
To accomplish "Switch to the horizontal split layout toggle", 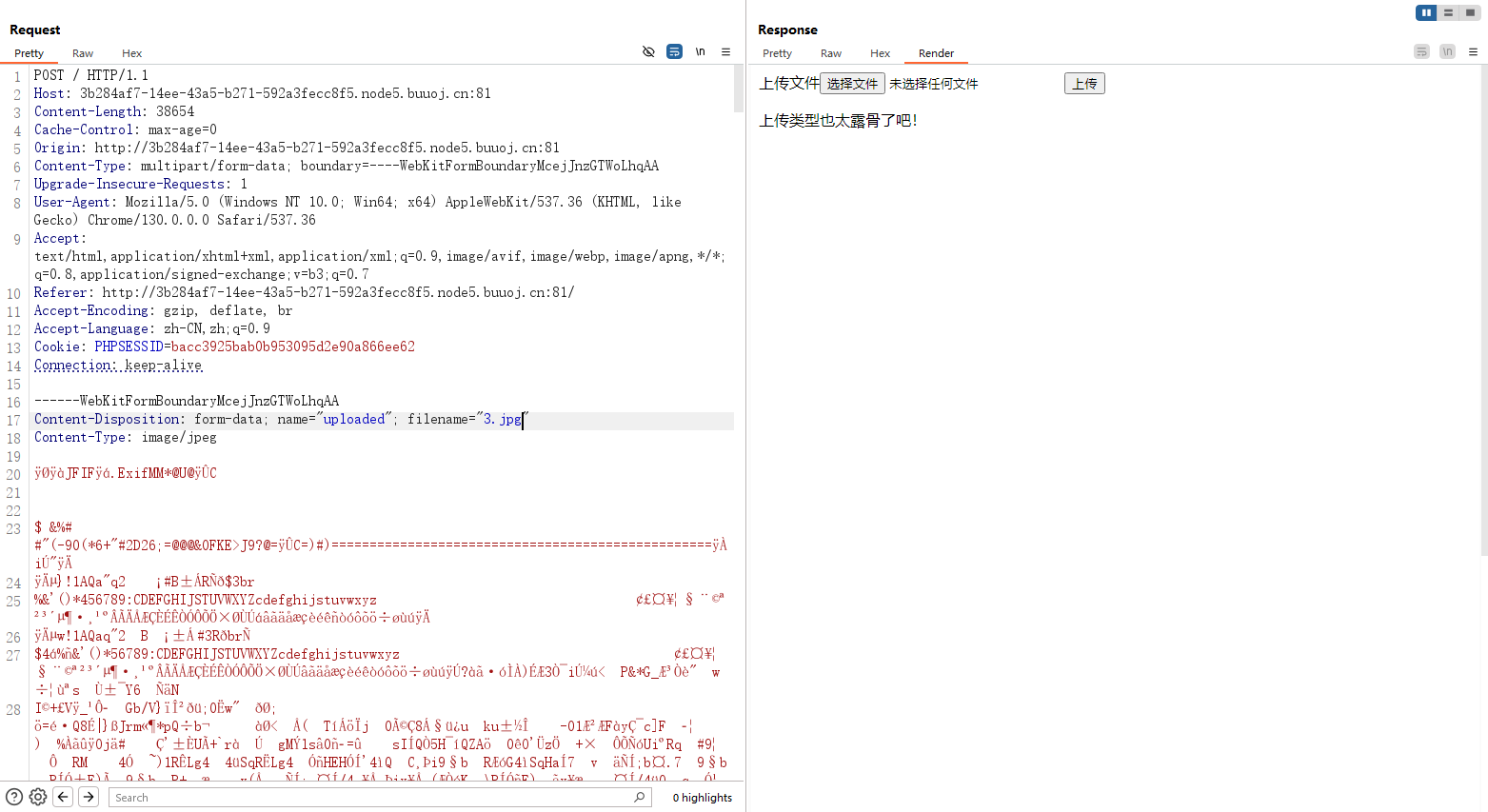I will tap(1448, 12).
